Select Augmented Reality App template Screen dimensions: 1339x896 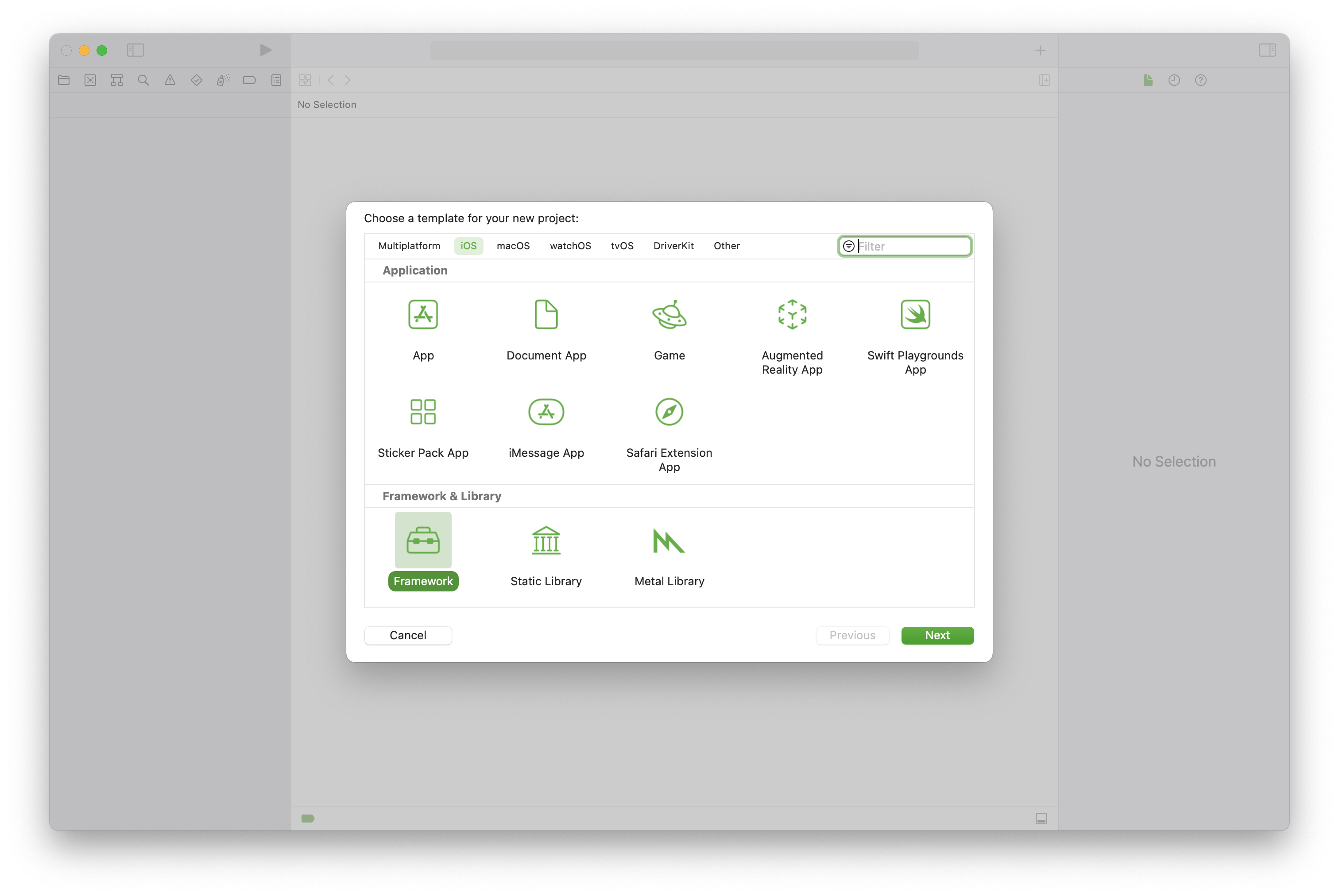(x=792, y=315)
